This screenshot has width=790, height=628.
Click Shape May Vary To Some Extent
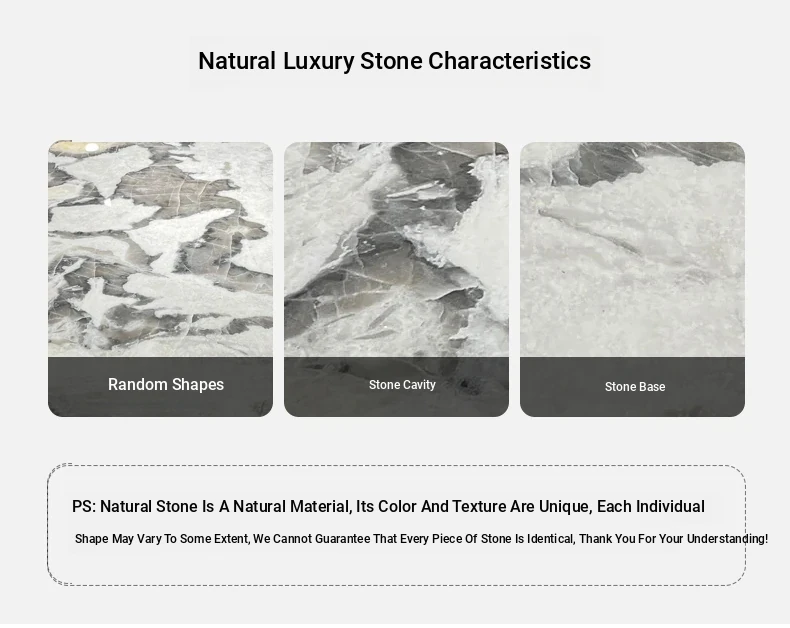[x=162, y=539]
